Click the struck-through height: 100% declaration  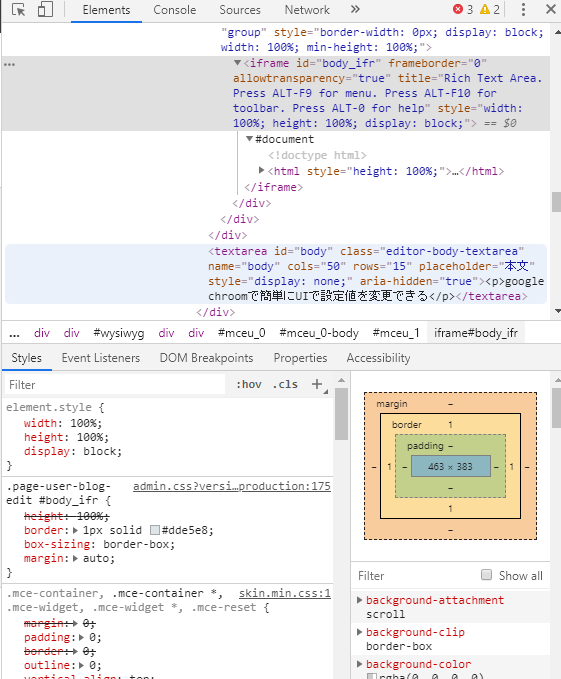click(x=67, y=516)
